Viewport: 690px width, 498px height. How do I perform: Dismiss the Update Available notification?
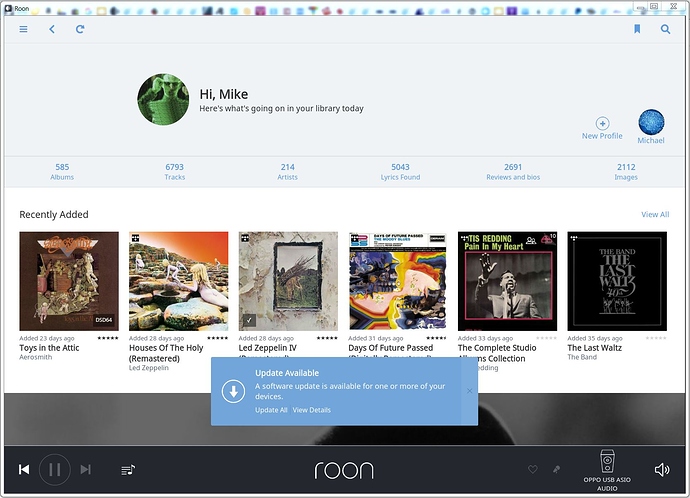click(470, 391)
